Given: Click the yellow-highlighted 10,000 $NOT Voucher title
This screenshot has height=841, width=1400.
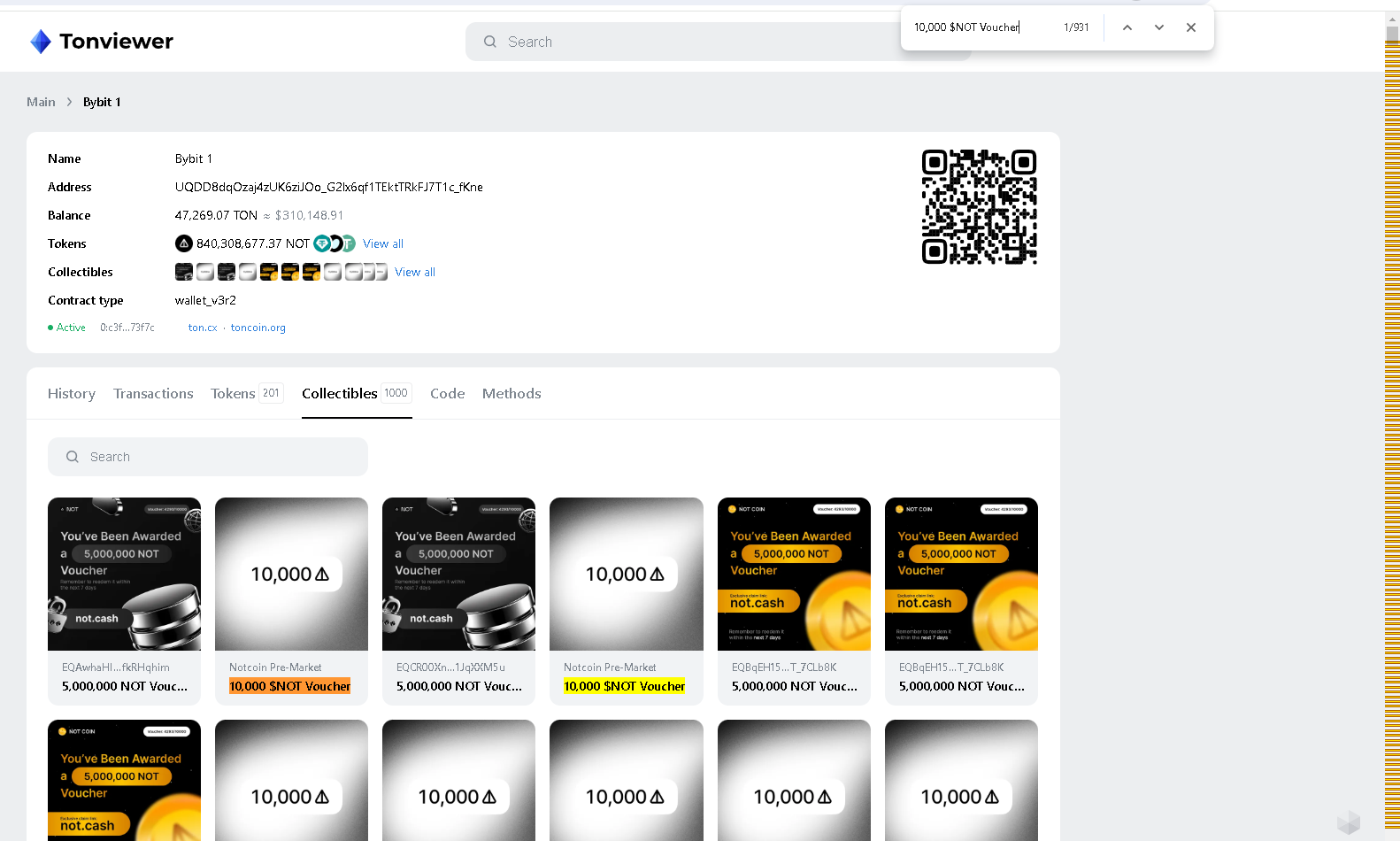Looking at the screenshot, I should [x=625, y=686].
